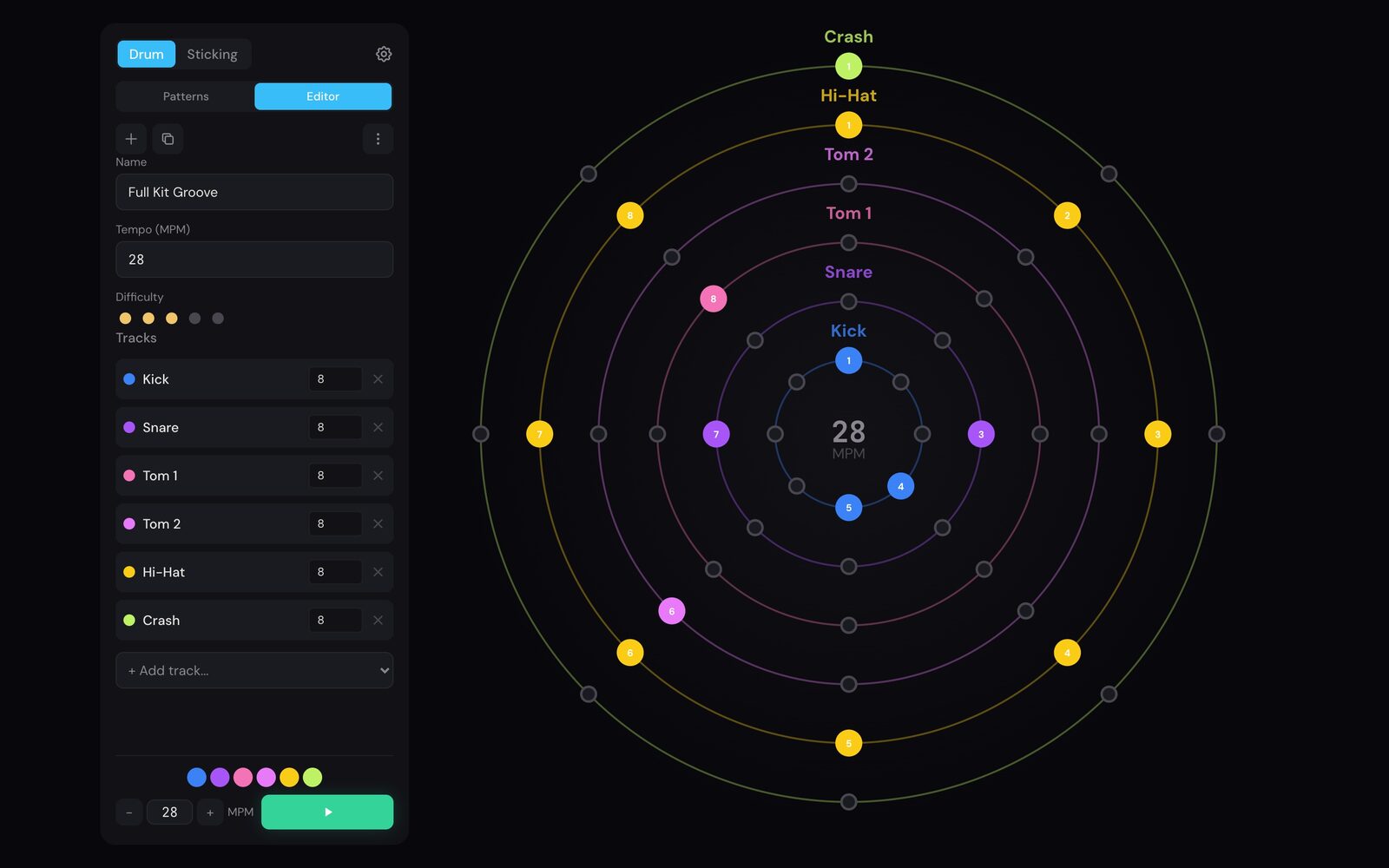Click the magenta Tom 2 swatch above the tempo controls

pos(267,777)
